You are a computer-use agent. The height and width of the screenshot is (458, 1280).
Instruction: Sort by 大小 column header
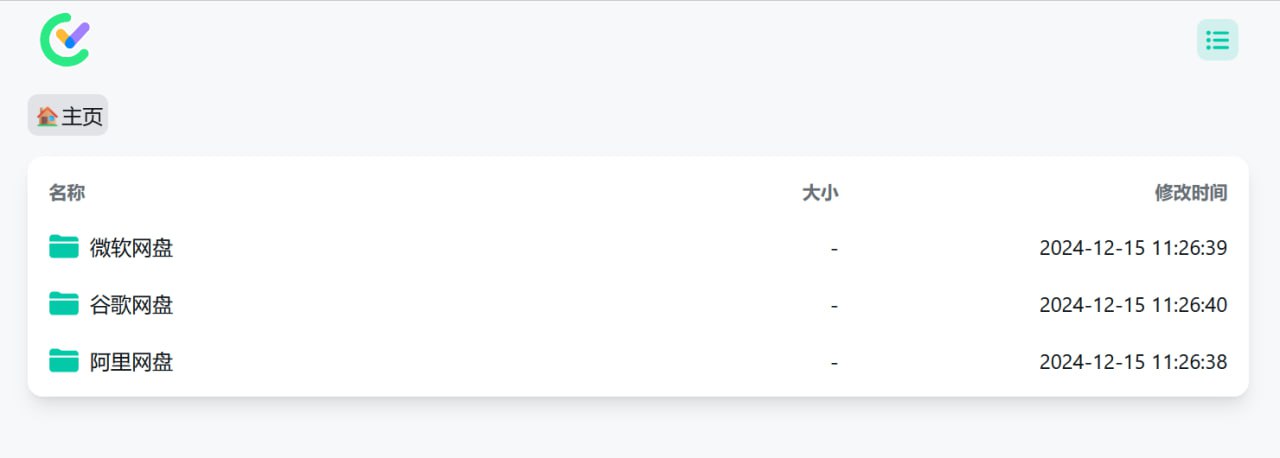tap(820, 193)
